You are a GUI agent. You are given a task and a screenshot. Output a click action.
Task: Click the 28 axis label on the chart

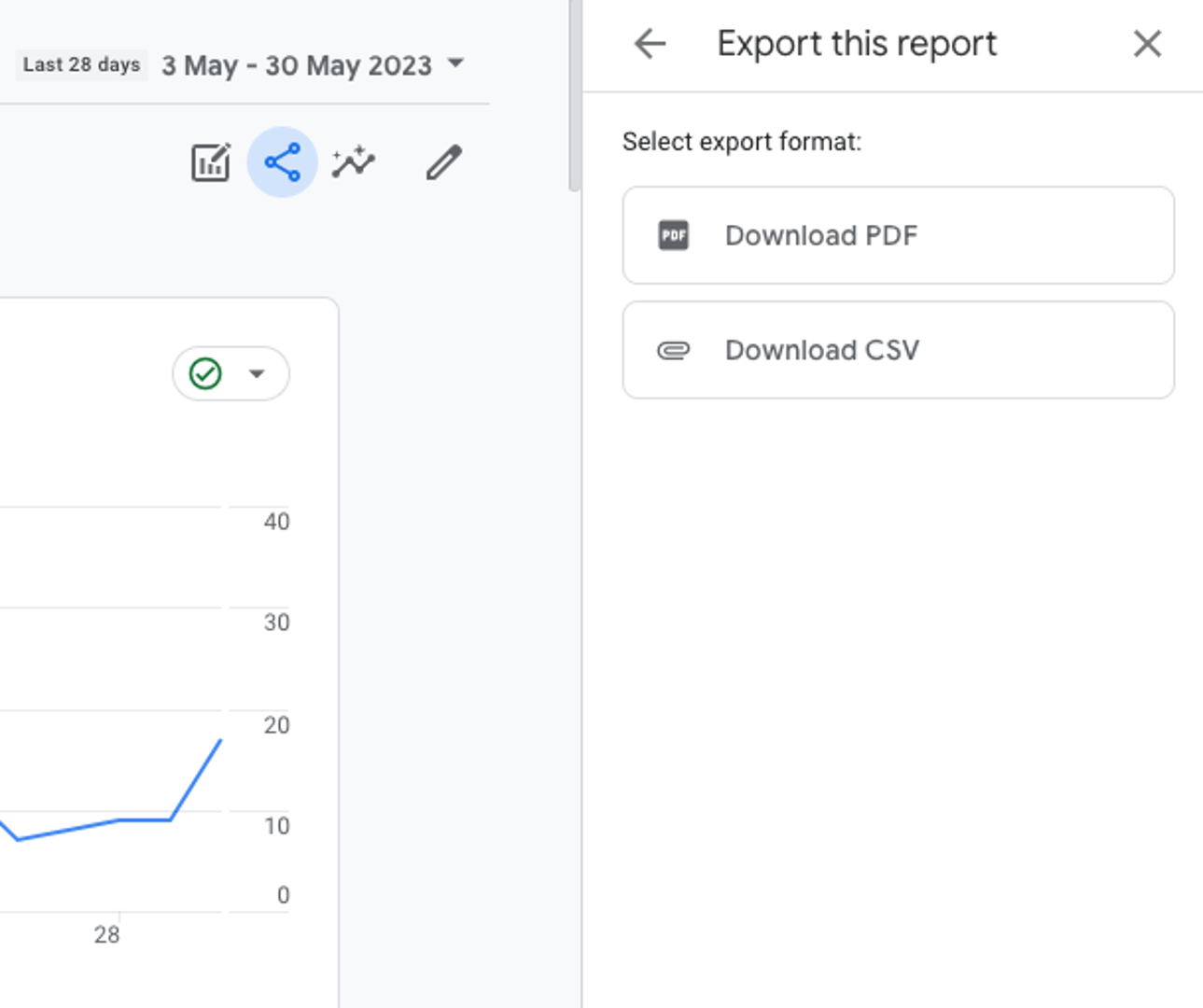105,934
